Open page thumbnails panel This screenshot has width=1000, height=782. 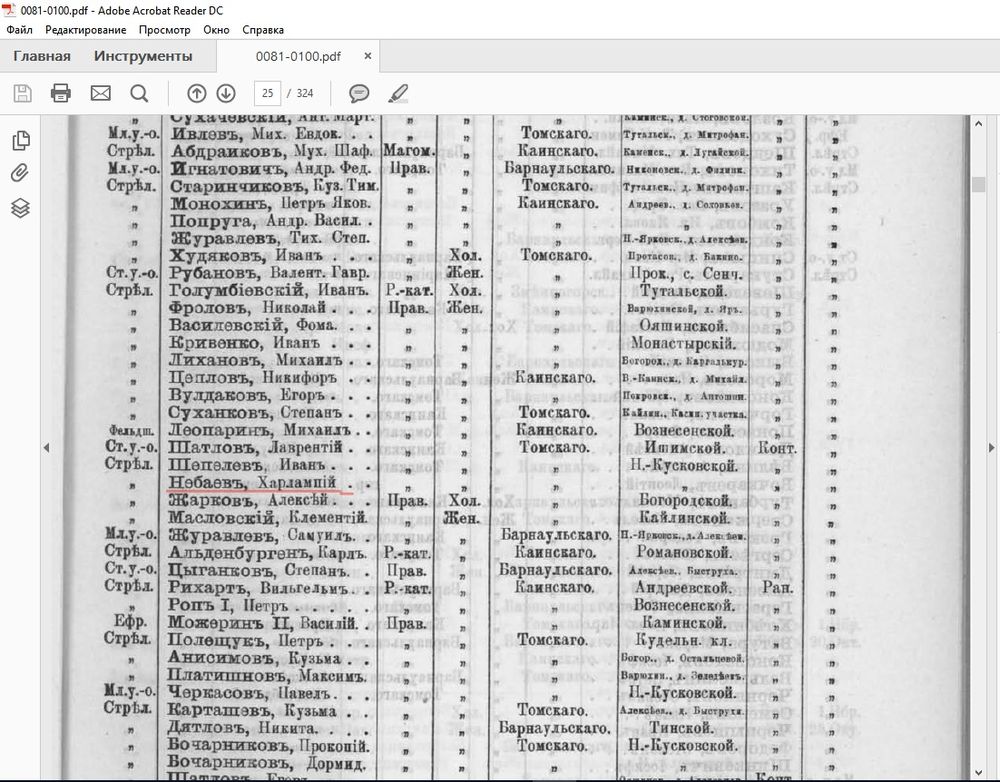20,141
